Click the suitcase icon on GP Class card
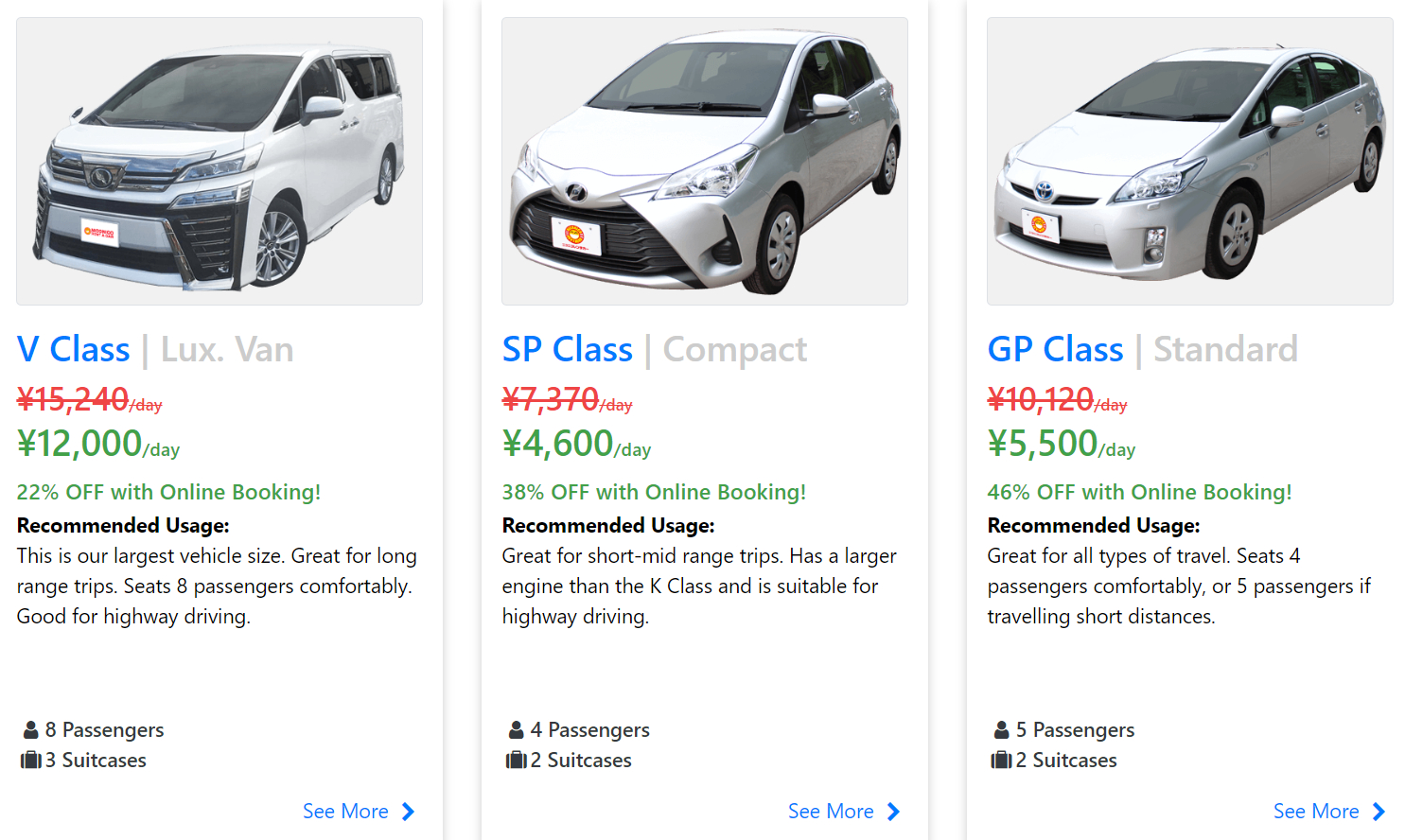1405x840 pixels. 1002,761
